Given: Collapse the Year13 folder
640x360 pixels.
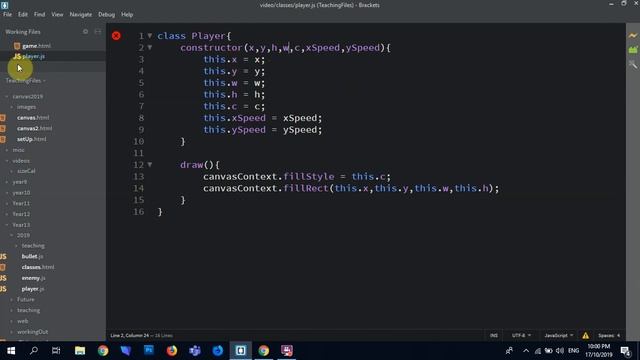Looking at the screenshot, I should point(7,225).
